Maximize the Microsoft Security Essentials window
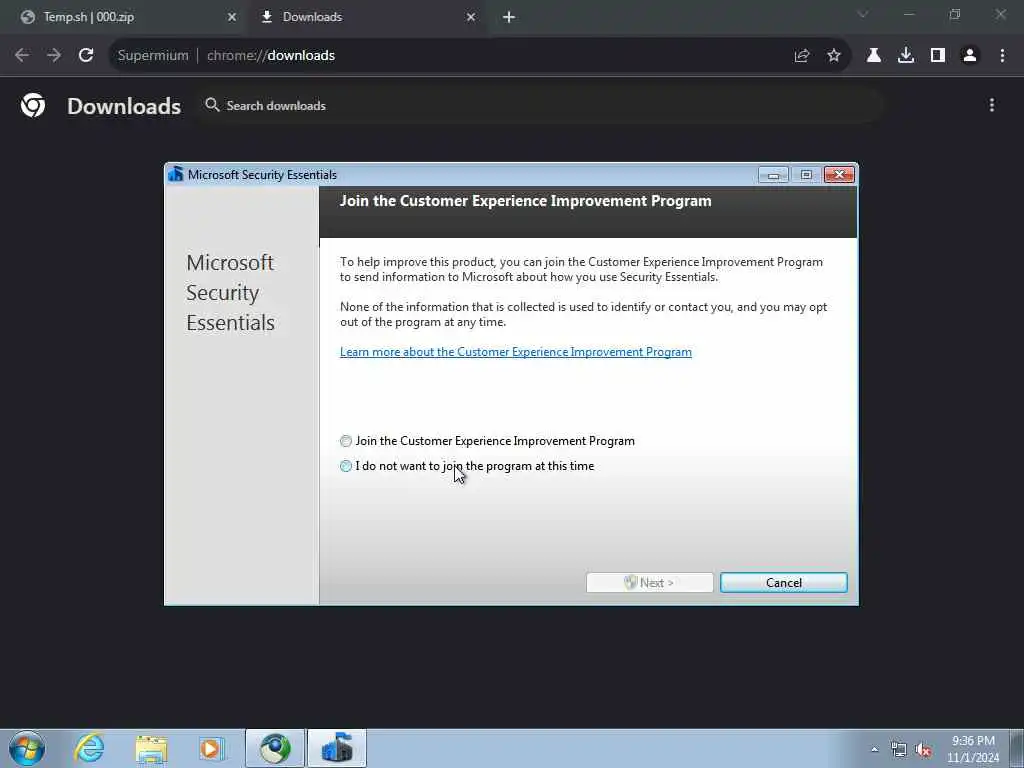 tap(806, 174)
